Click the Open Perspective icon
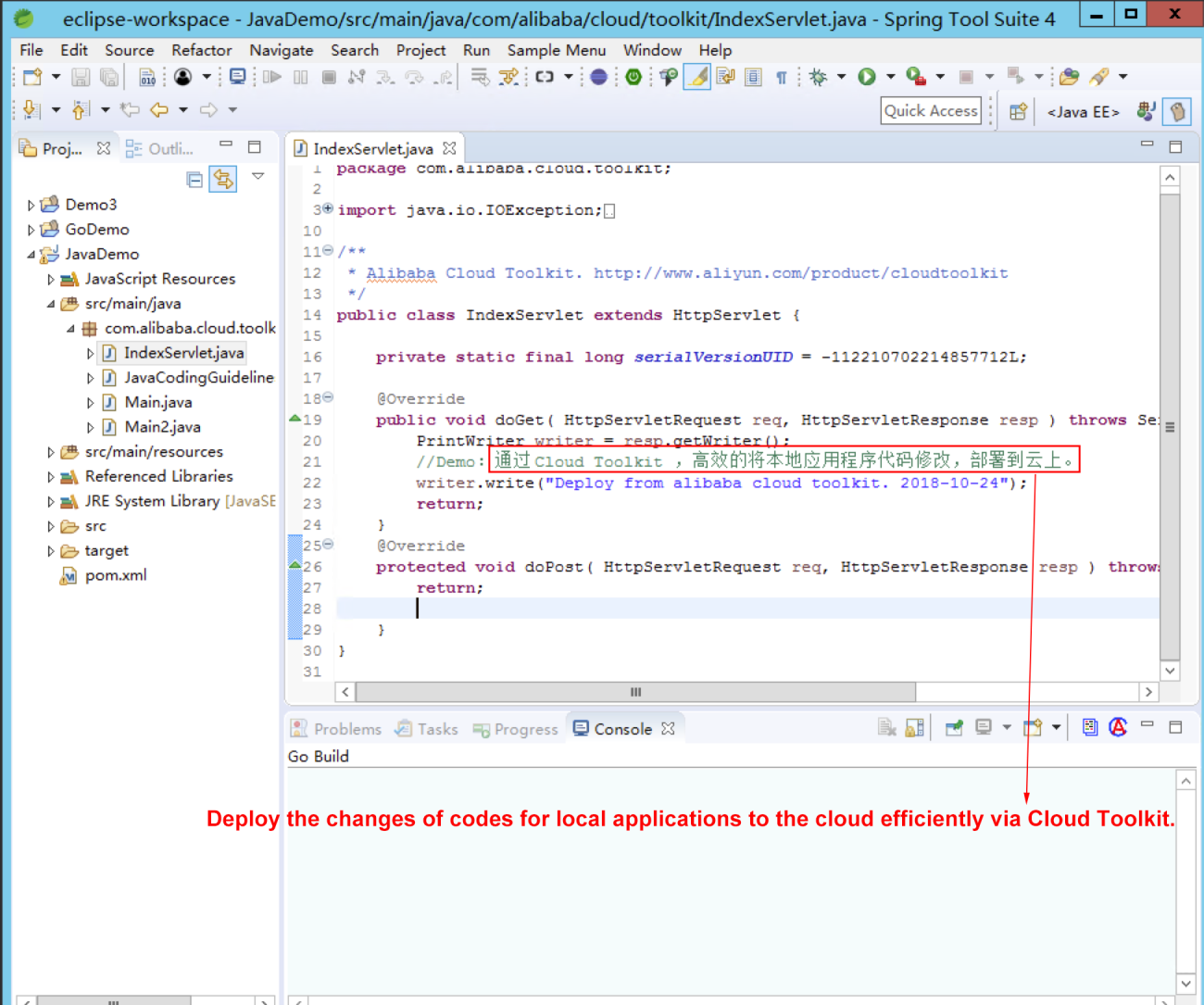 tap(1018, 111)
